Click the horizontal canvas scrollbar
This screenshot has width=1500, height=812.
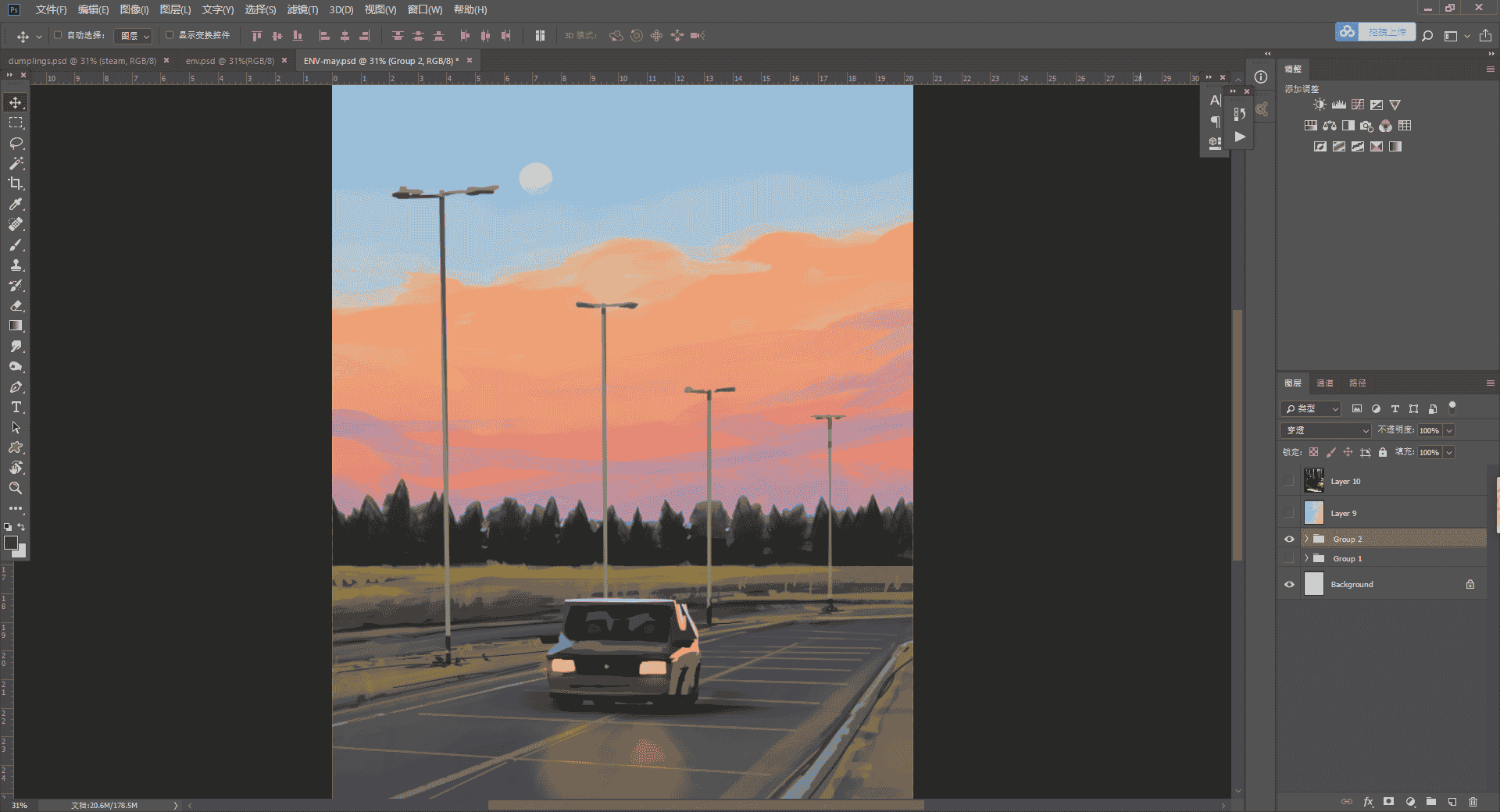tap(706, 805)
